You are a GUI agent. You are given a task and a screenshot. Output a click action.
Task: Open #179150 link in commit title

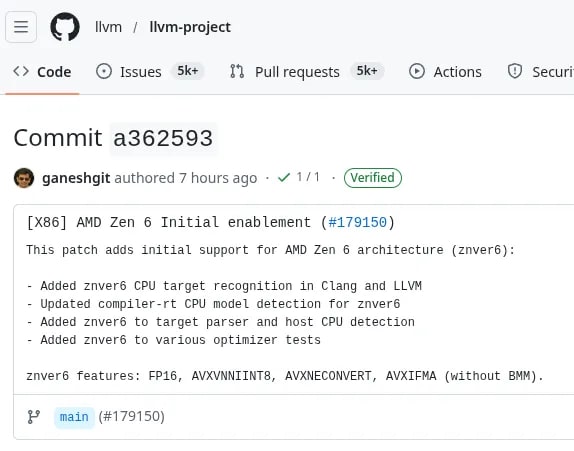[x=358, y=222]
